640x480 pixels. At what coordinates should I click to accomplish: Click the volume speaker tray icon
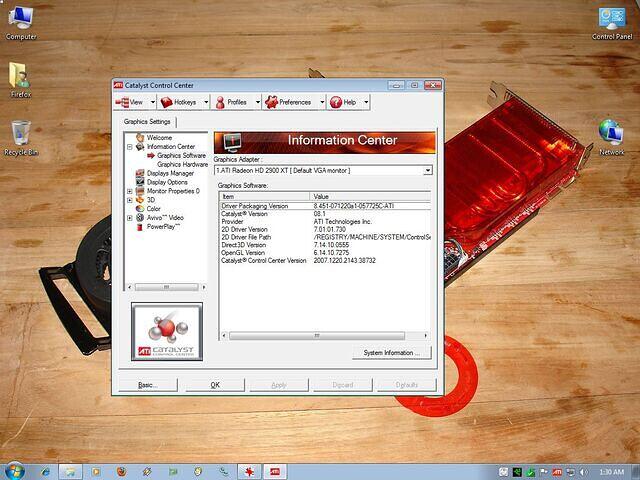(x=584, y=472)
